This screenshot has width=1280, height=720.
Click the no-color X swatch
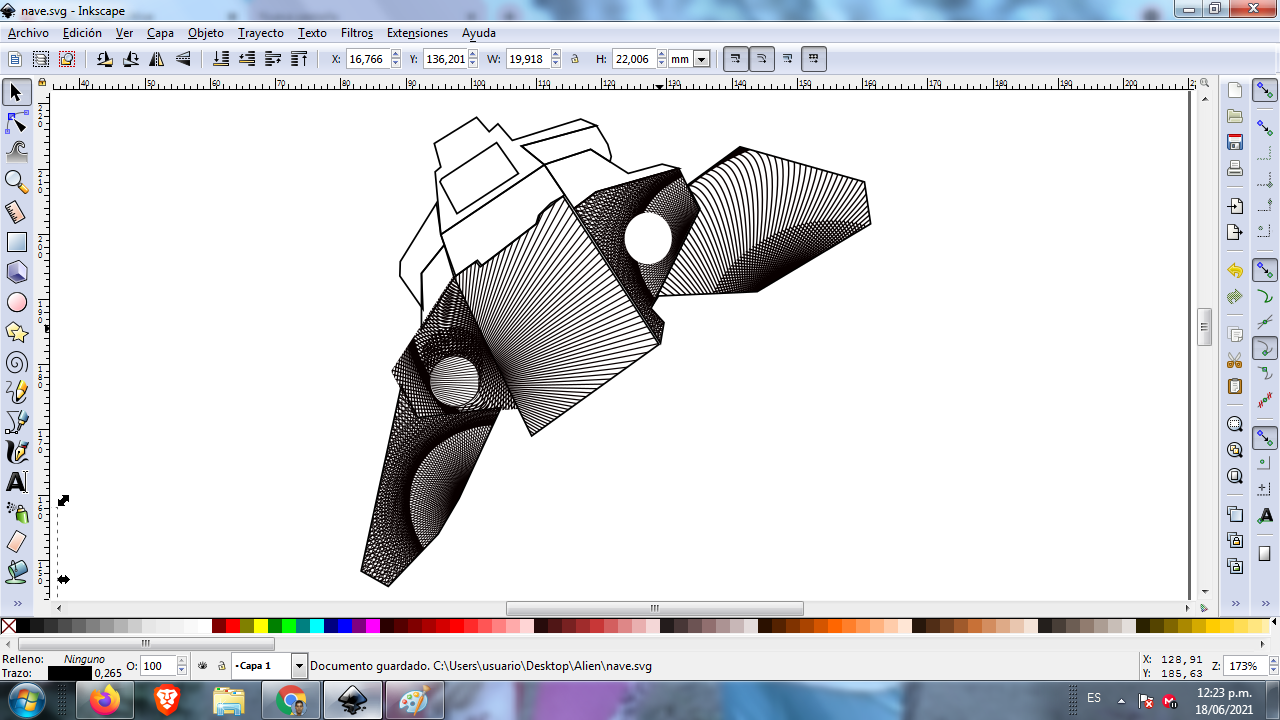tap(8, 626)
